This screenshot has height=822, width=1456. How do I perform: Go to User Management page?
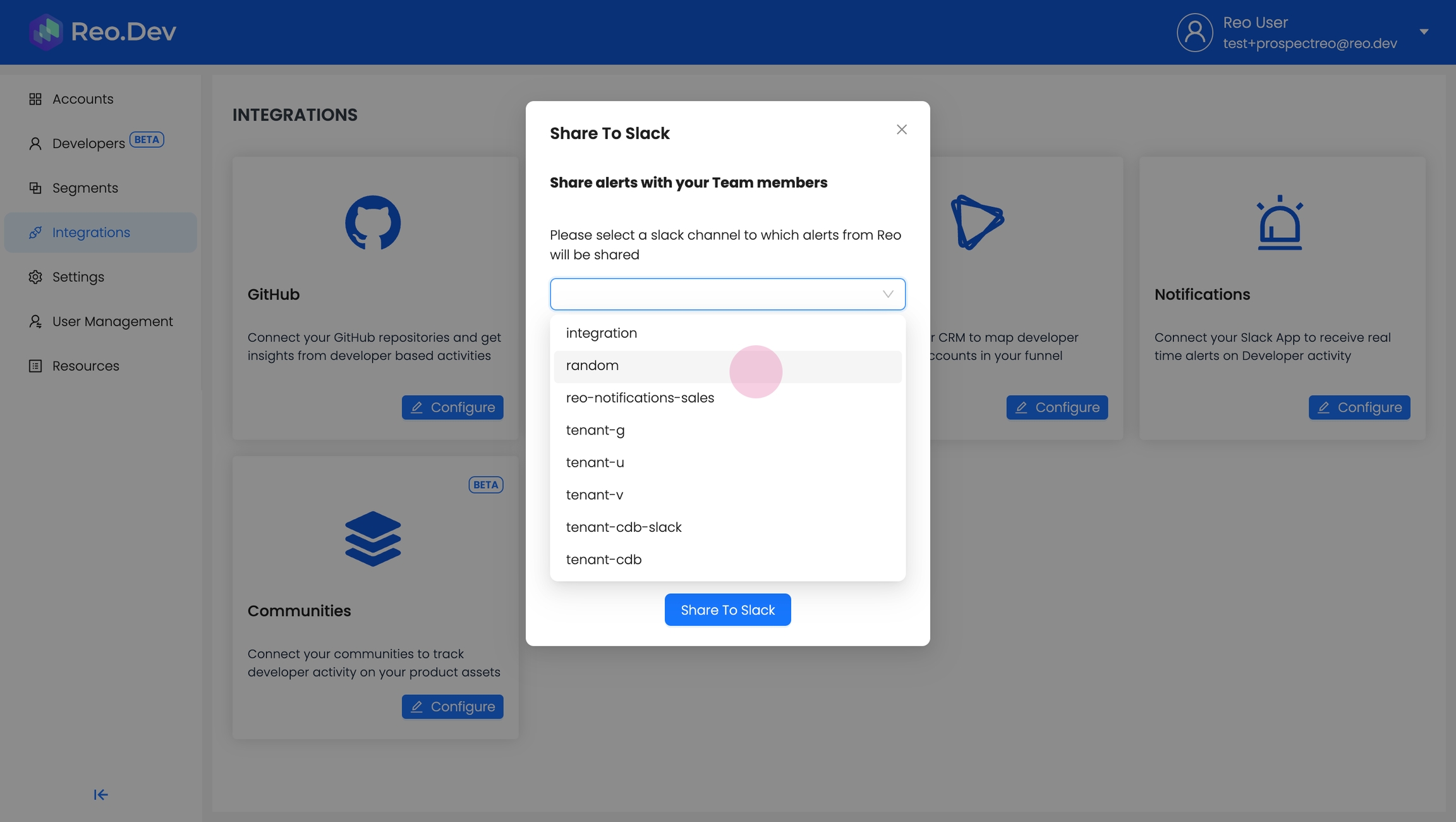pyautogui.click(x=112, y=321)
